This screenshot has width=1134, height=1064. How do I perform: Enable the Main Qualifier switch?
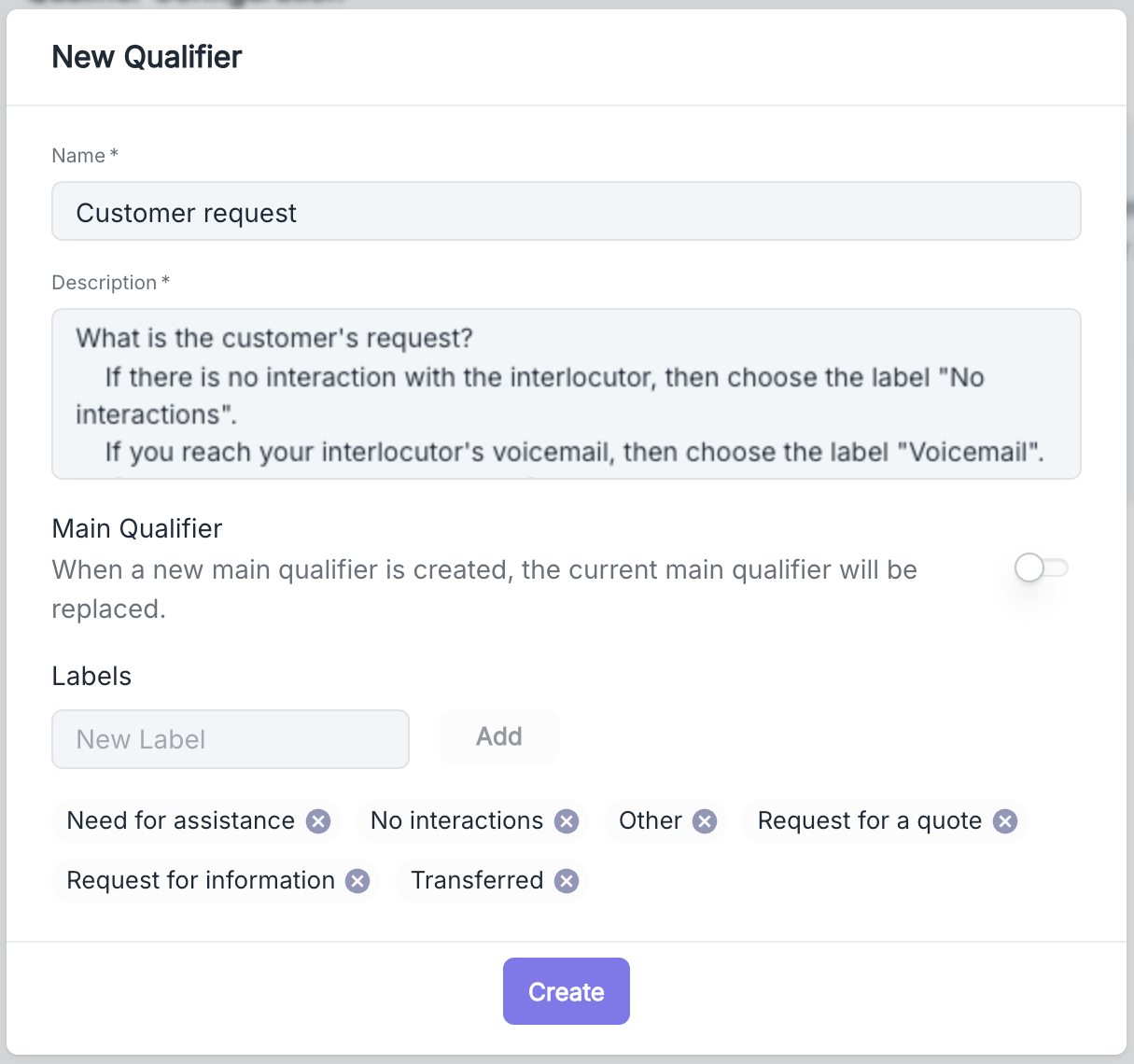(1041, 567)
